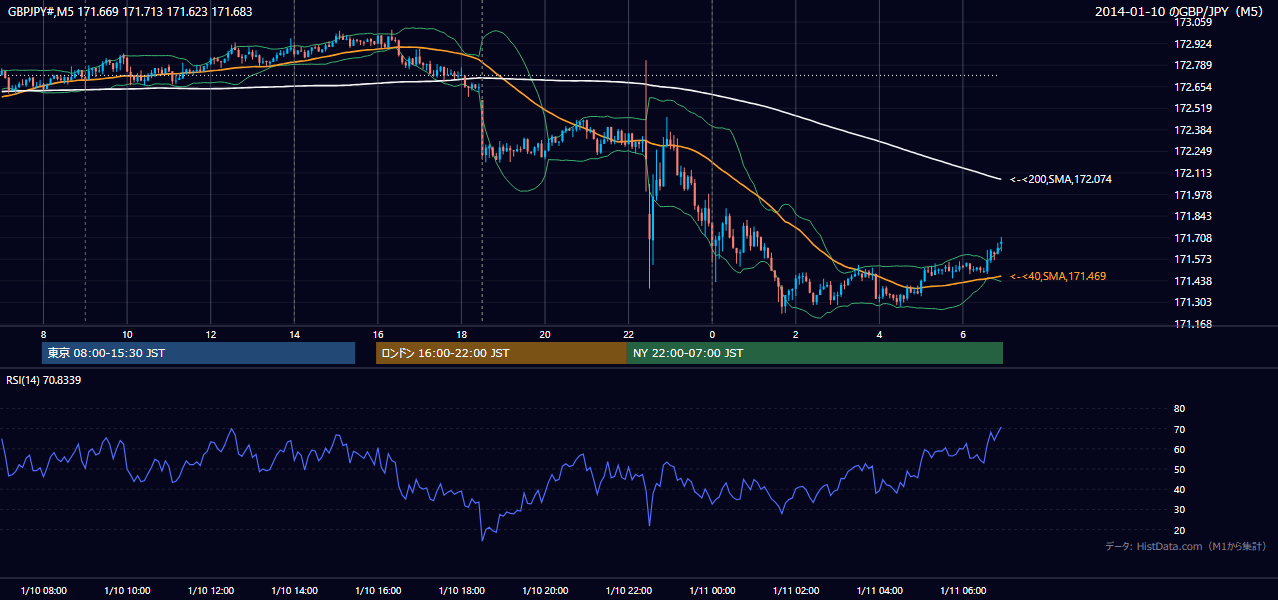Viewport: 1278px width, 600px height.
Task: Click the 1/10 10:00 time axis label
Action: [x=127, y=590]
